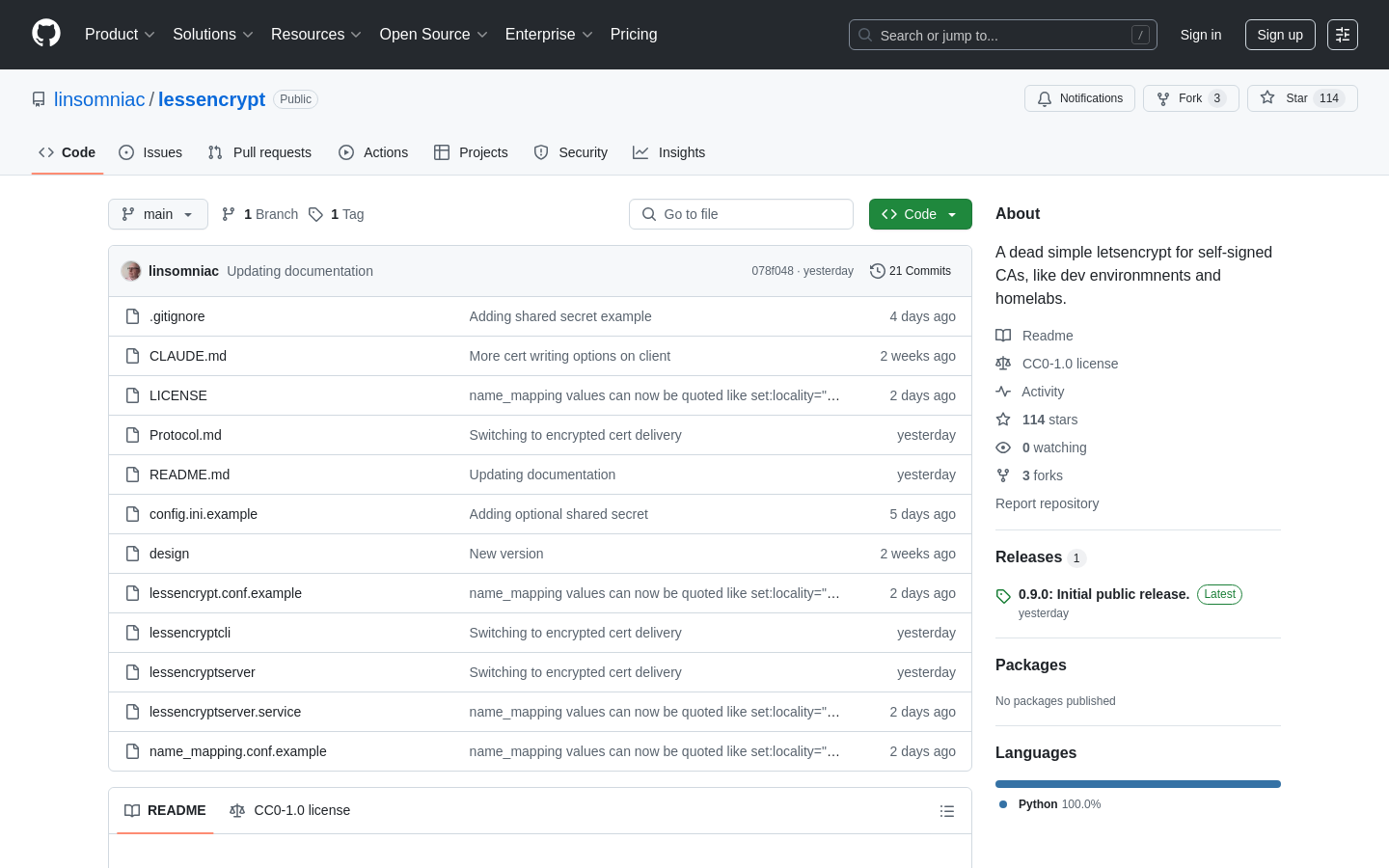Expand the Resources menu
This screenshot has width=1389, height=868.
[316, 34]
